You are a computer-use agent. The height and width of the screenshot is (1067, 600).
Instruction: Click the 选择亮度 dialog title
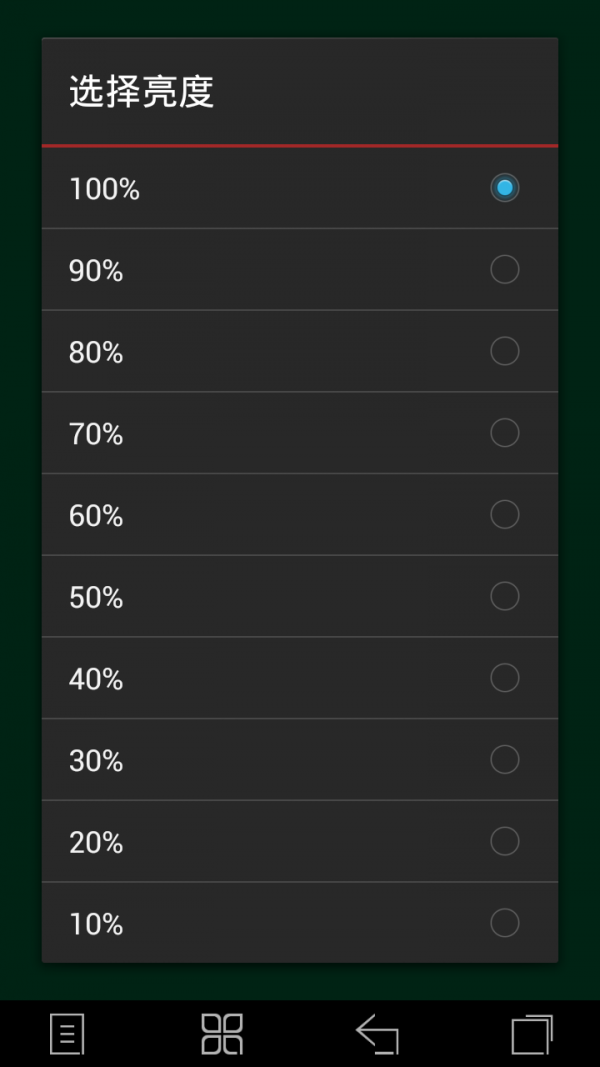pyautogui.click(x=142, y=92)
